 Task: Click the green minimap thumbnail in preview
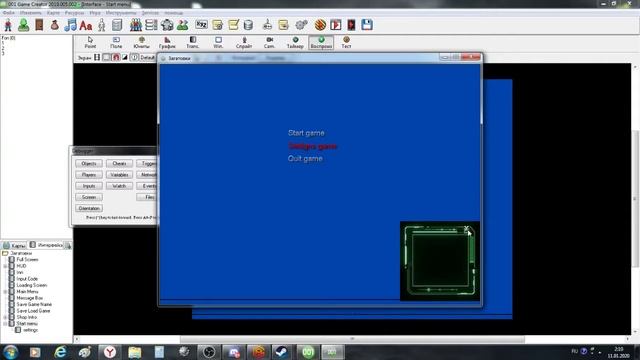[440, 260]
